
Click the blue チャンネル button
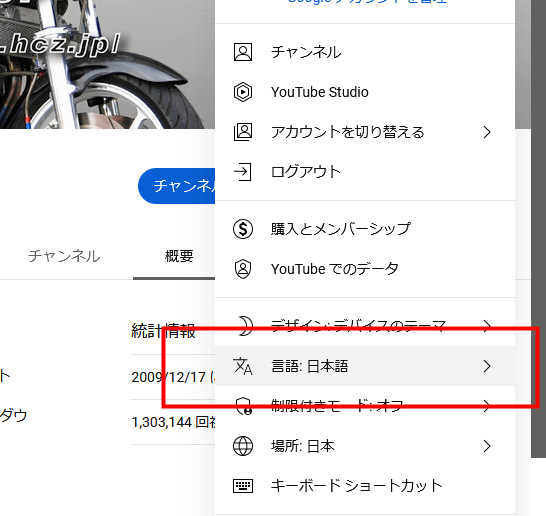[x=177, y=186]
